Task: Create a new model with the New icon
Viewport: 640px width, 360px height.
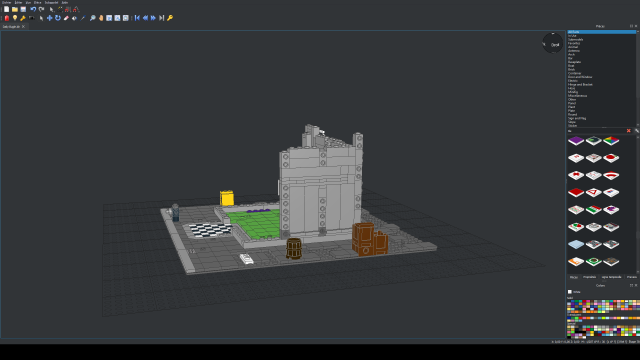Action: pos(7,9)
